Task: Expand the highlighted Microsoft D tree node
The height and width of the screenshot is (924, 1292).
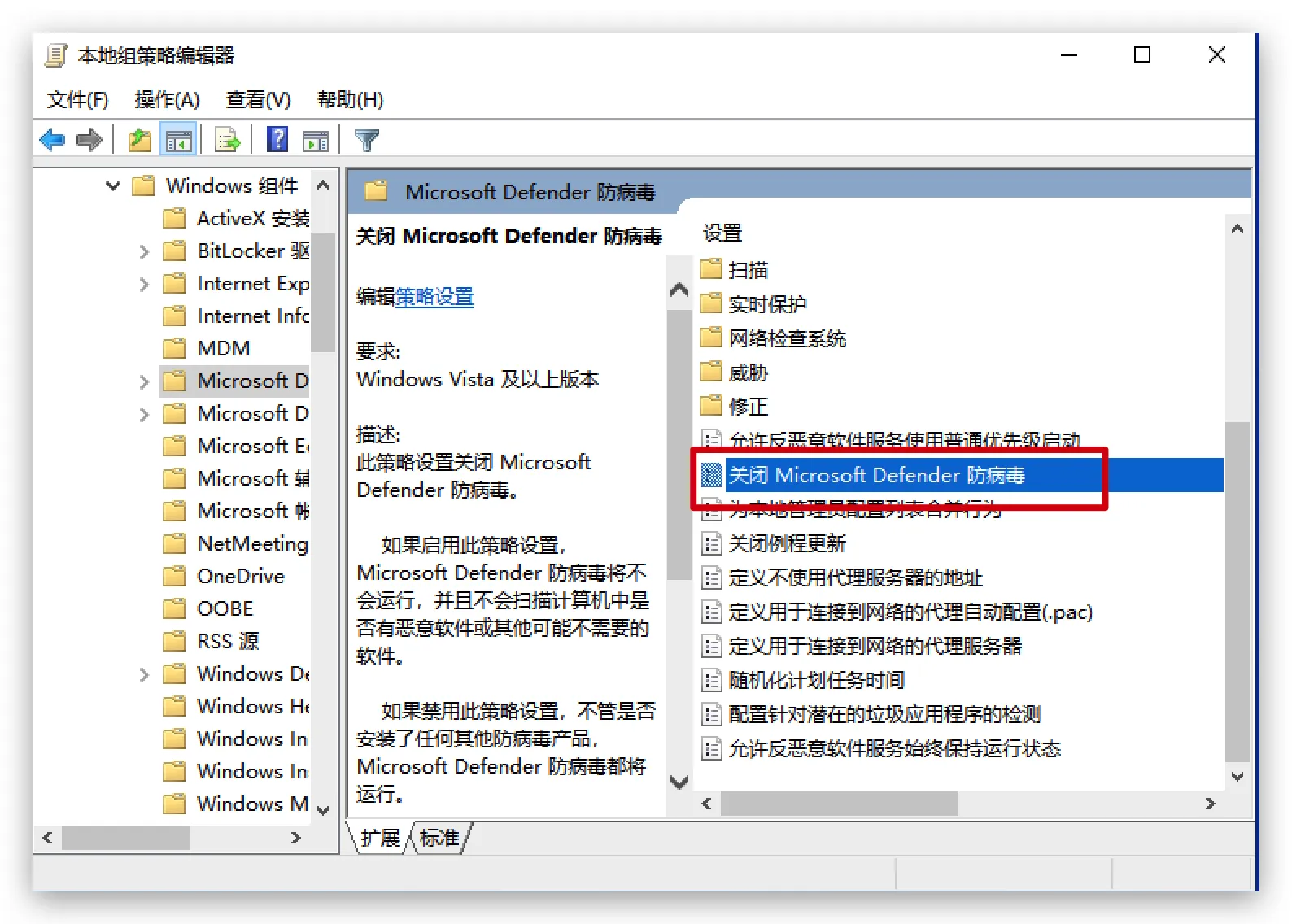Action: 144,381
